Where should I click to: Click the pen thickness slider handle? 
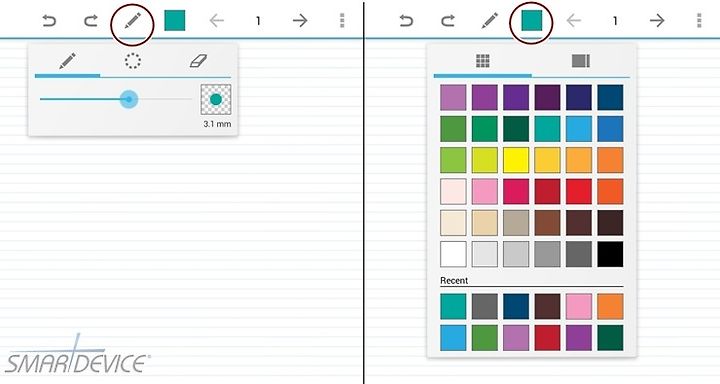[x=129, y=99]
